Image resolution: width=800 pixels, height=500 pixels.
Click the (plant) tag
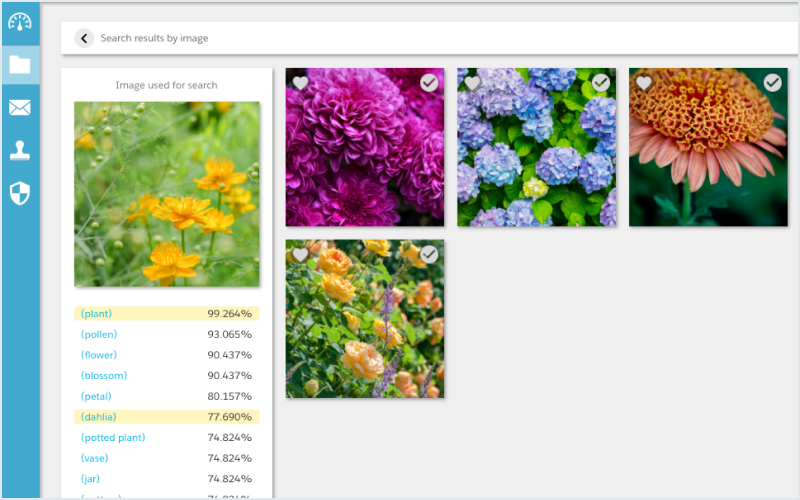96,314
